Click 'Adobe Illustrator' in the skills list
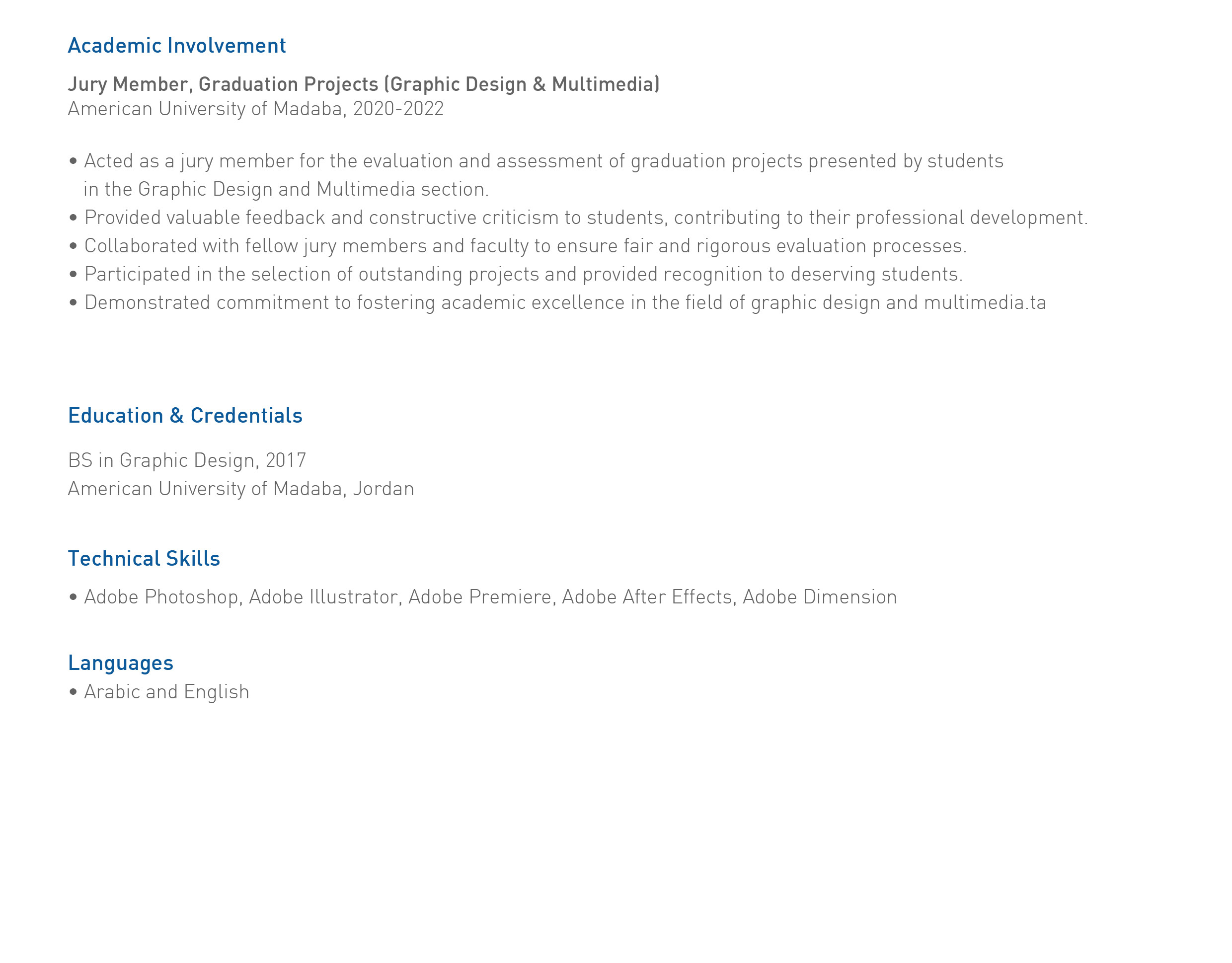This screenshot has width=1232, height=963. pyautogui.click(x=324, y=597)
